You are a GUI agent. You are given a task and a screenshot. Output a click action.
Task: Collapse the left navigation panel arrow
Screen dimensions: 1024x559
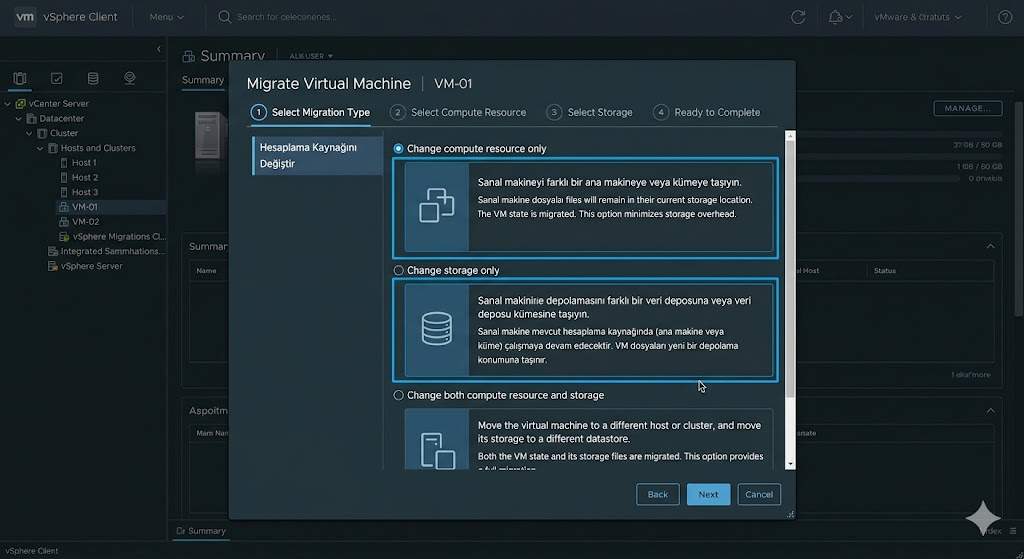point(159,49)
